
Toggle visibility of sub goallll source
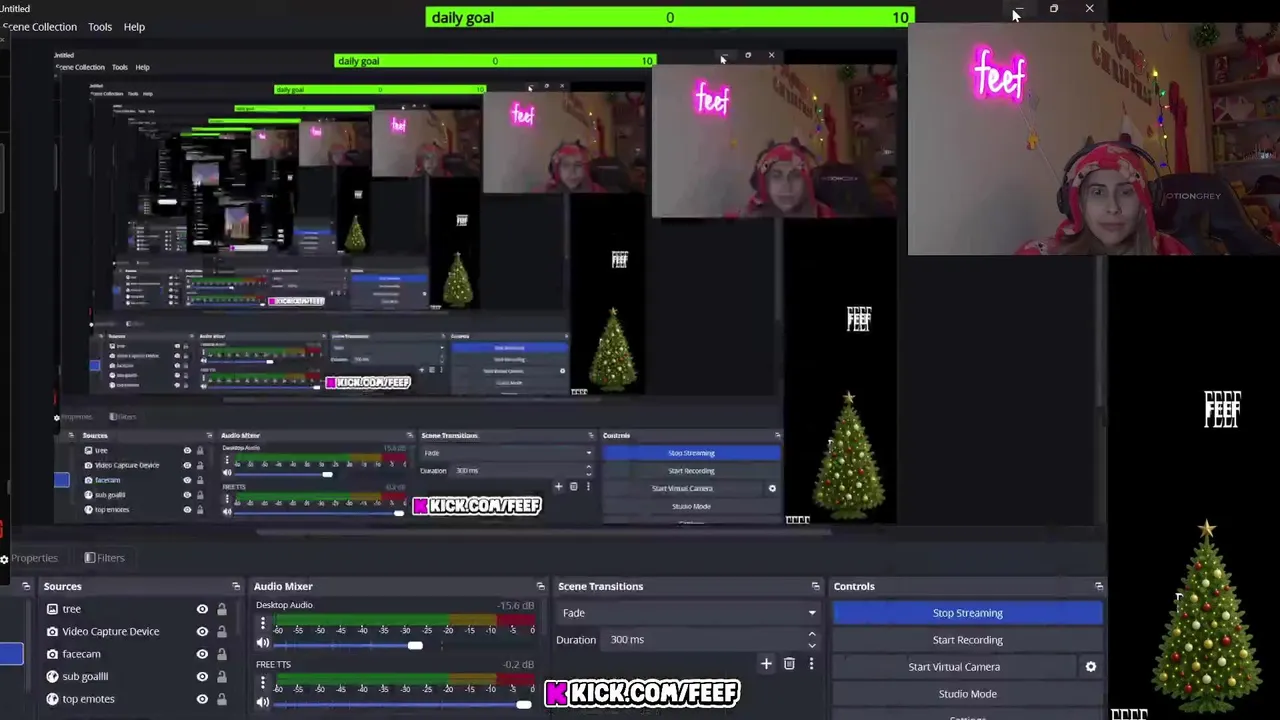pyautogui.click(x=202, y=676)
